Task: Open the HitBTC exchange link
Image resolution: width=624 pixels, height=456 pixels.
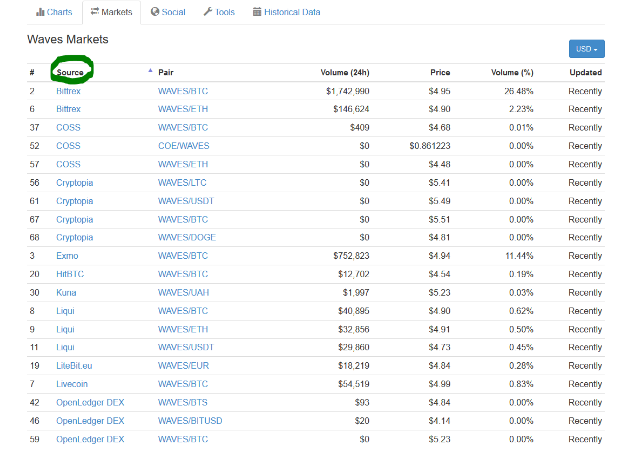Action: point(70,274)
